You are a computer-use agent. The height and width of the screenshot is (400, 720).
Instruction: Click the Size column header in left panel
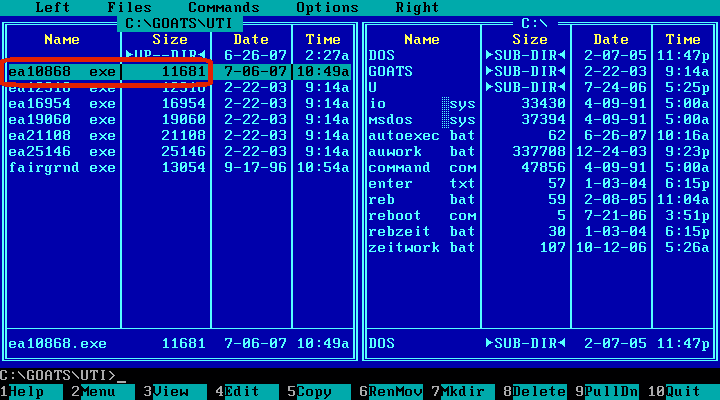(170, 39)
